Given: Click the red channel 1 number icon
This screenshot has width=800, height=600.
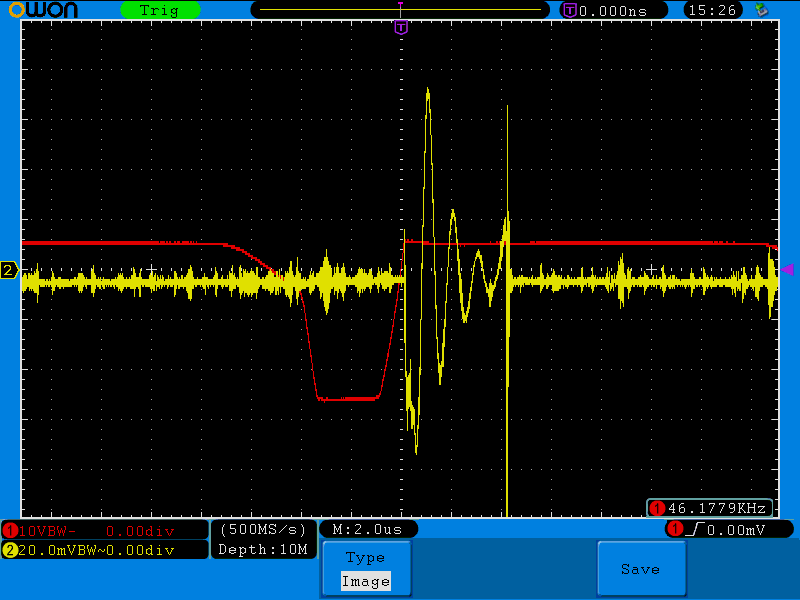Looking at the screenshot, I should (9, 531).
